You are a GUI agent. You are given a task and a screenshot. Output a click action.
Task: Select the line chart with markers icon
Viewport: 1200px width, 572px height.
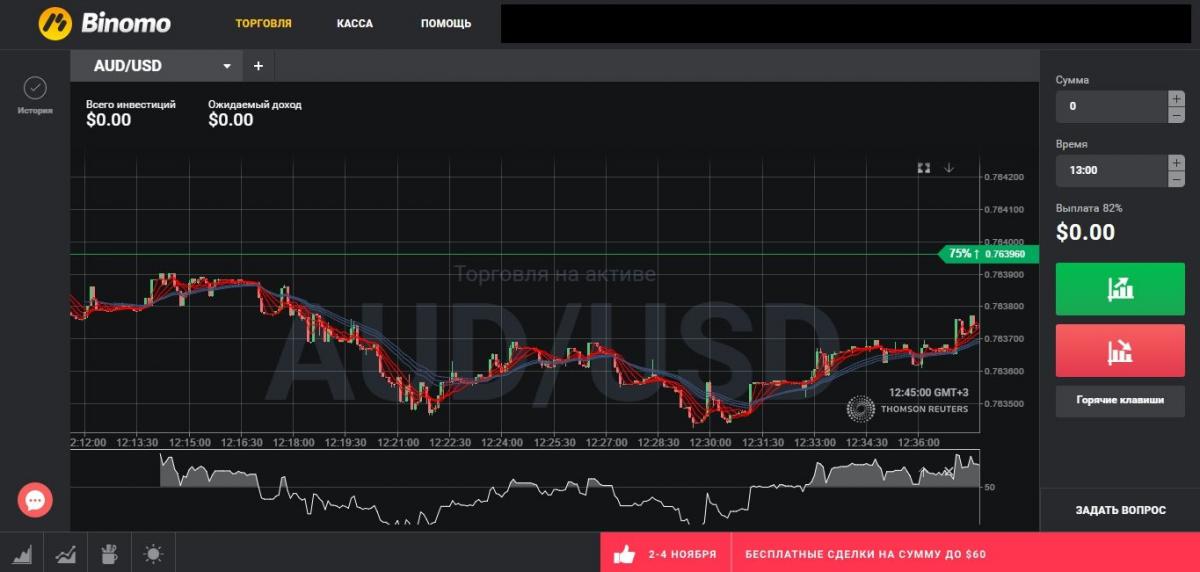(x=66, y=553)
